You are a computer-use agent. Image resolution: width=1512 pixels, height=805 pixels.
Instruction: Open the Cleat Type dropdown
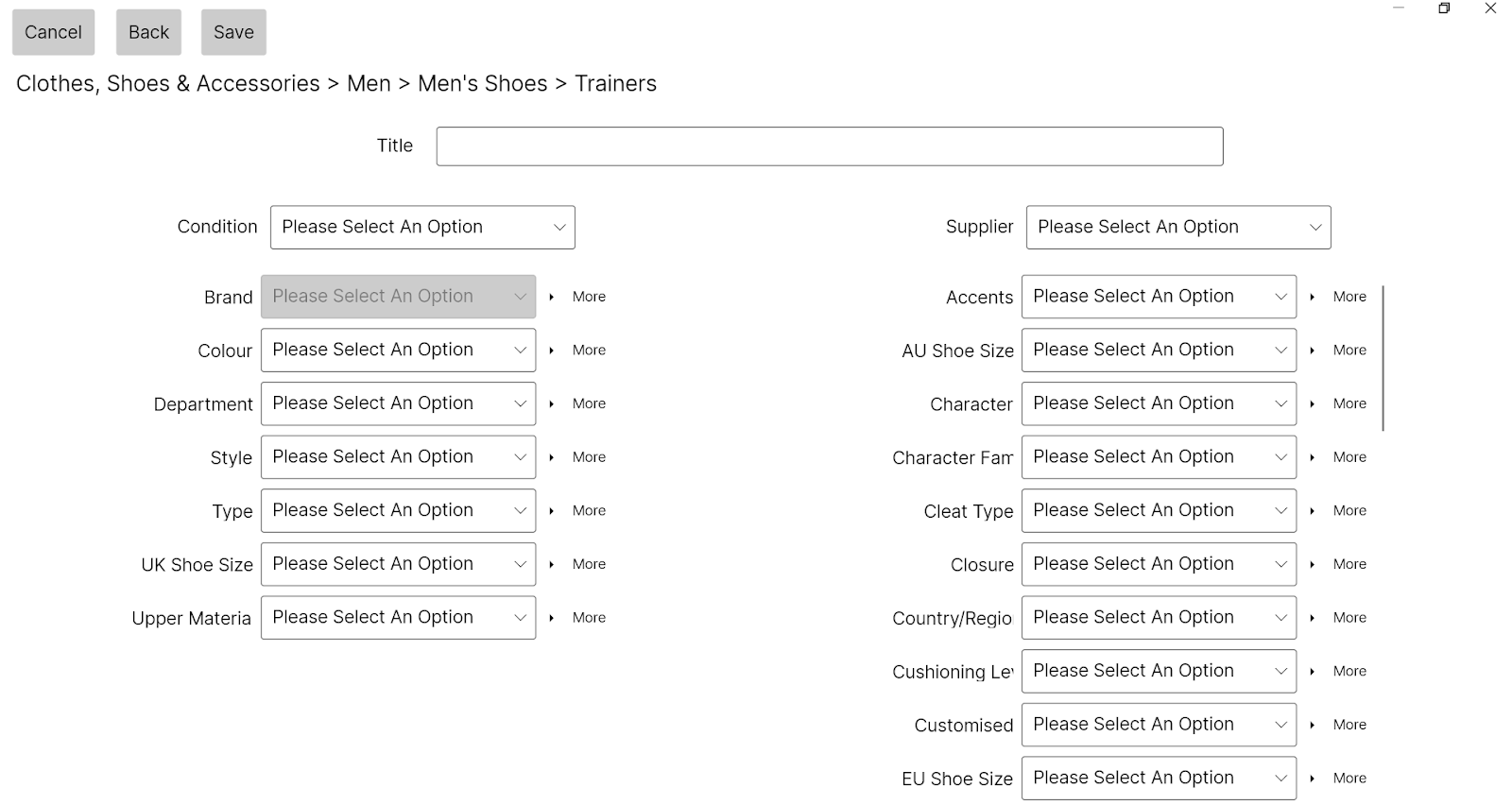point(1159,510)
